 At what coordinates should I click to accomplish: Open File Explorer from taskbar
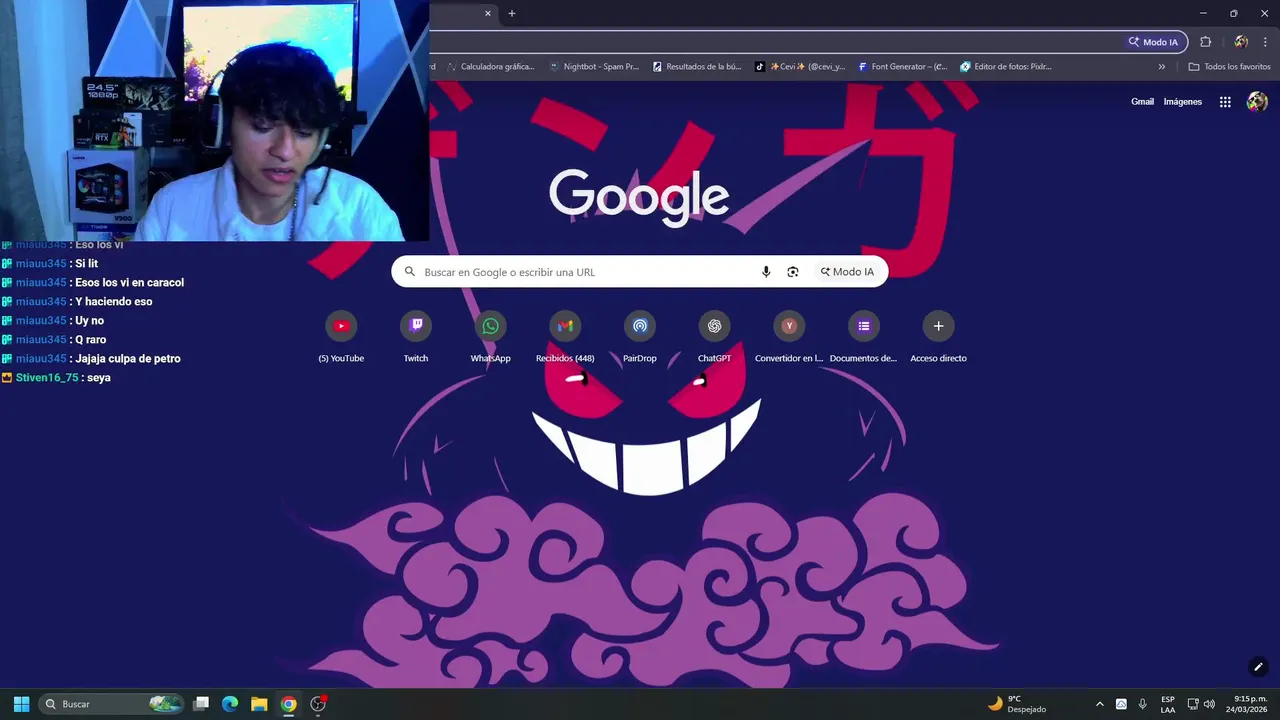click(x=259, y=704)
